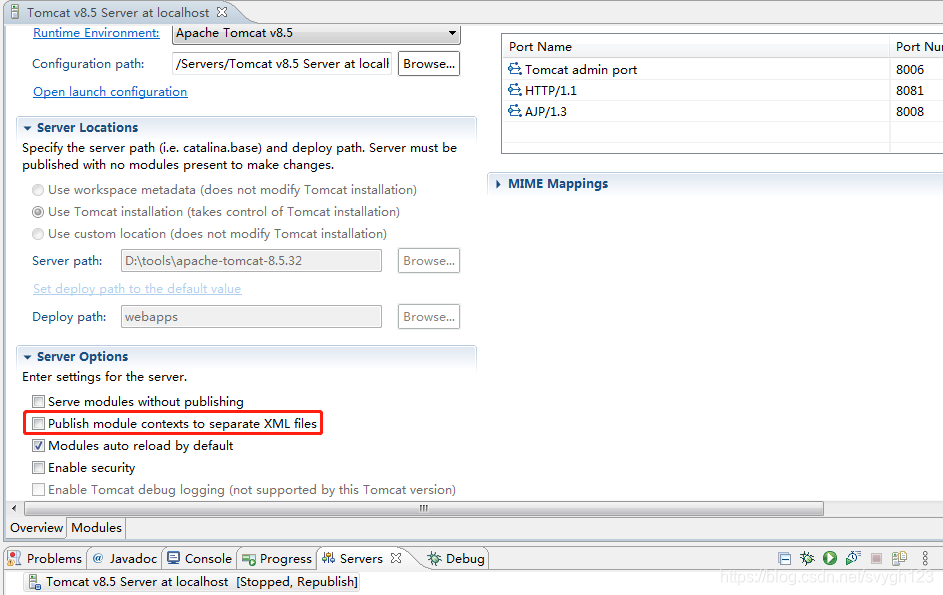Select Use workspace metadata radio button
Screen dimensions: 943x595
coord(38,190)
